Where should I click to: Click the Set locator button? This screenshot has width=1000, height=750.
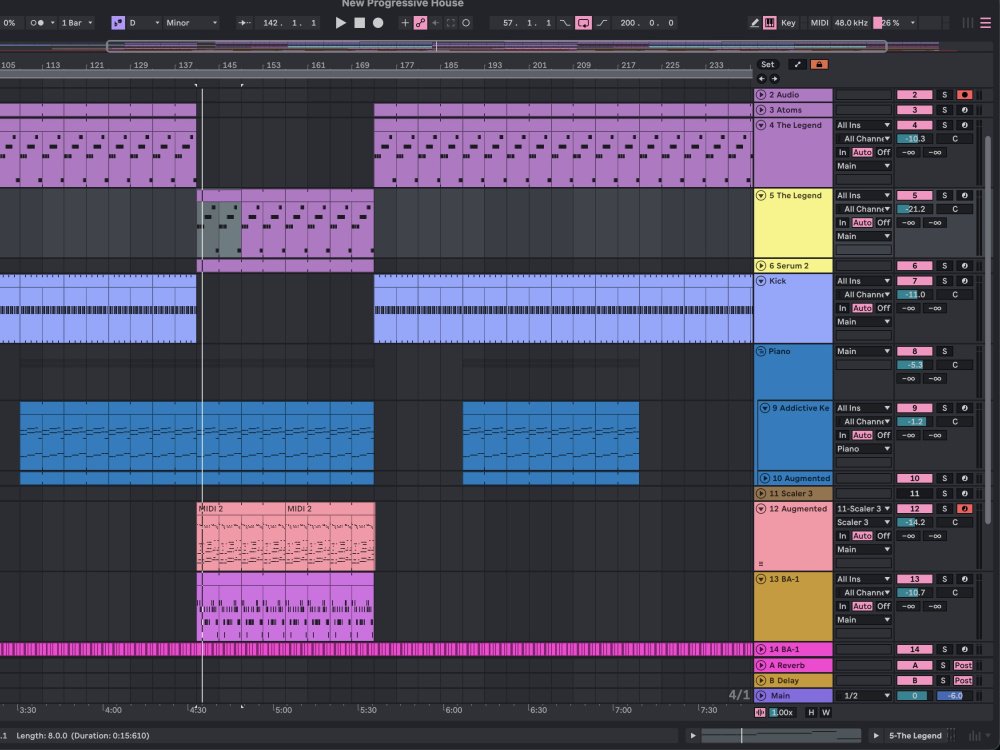[767, 64]
